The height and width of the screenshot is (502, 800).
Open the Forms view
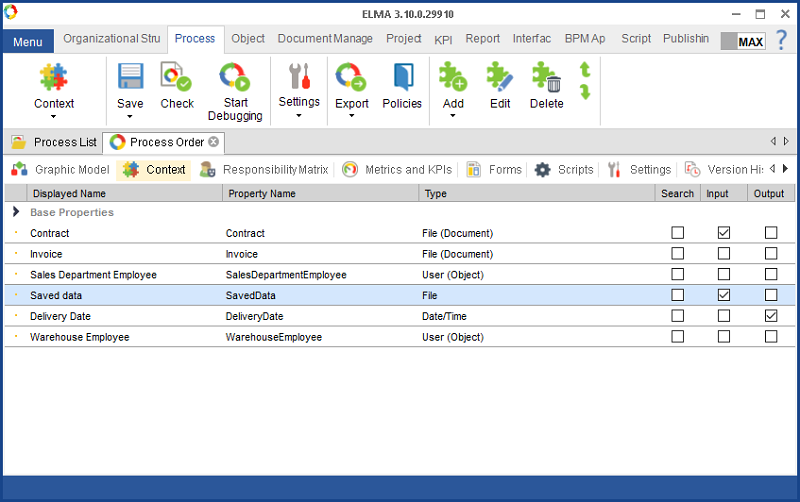point(494,169)
